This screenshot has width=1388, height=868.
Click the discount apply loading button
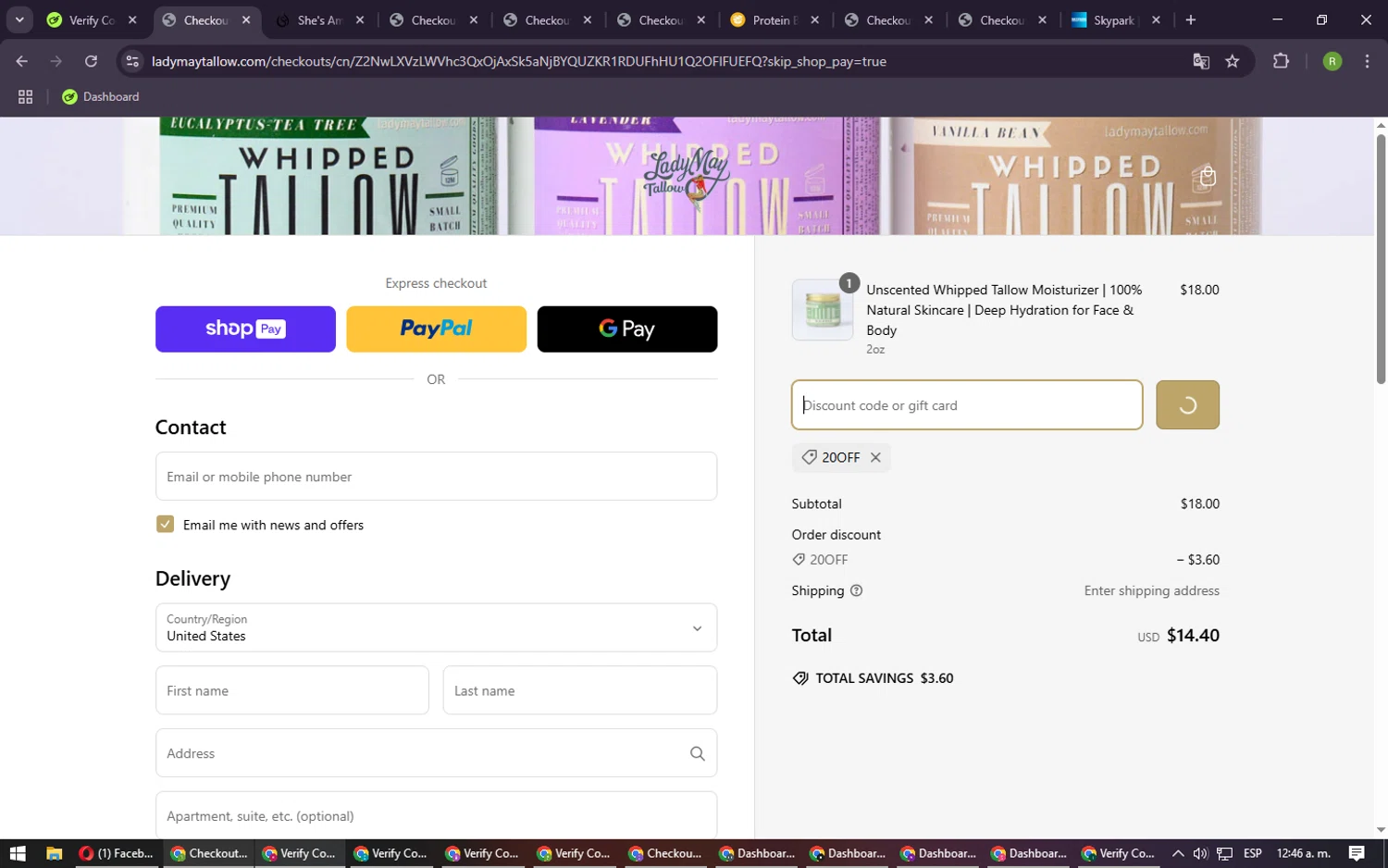(x=1187, y=404)
